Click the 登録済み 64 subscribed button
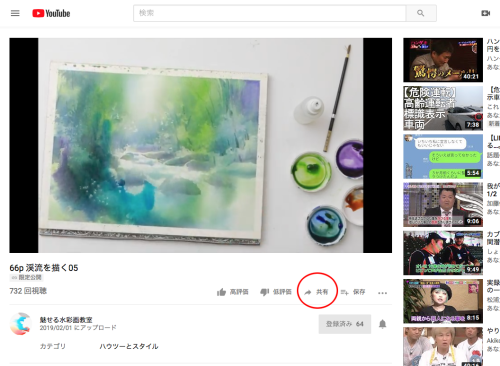 tap(345, 324)
